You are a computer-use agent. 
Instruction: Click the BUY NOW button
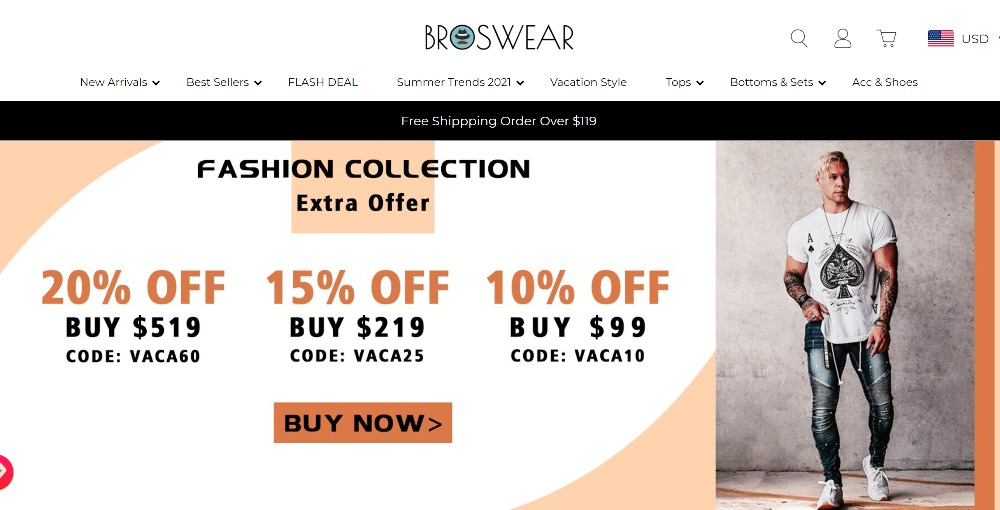(363, 423)
